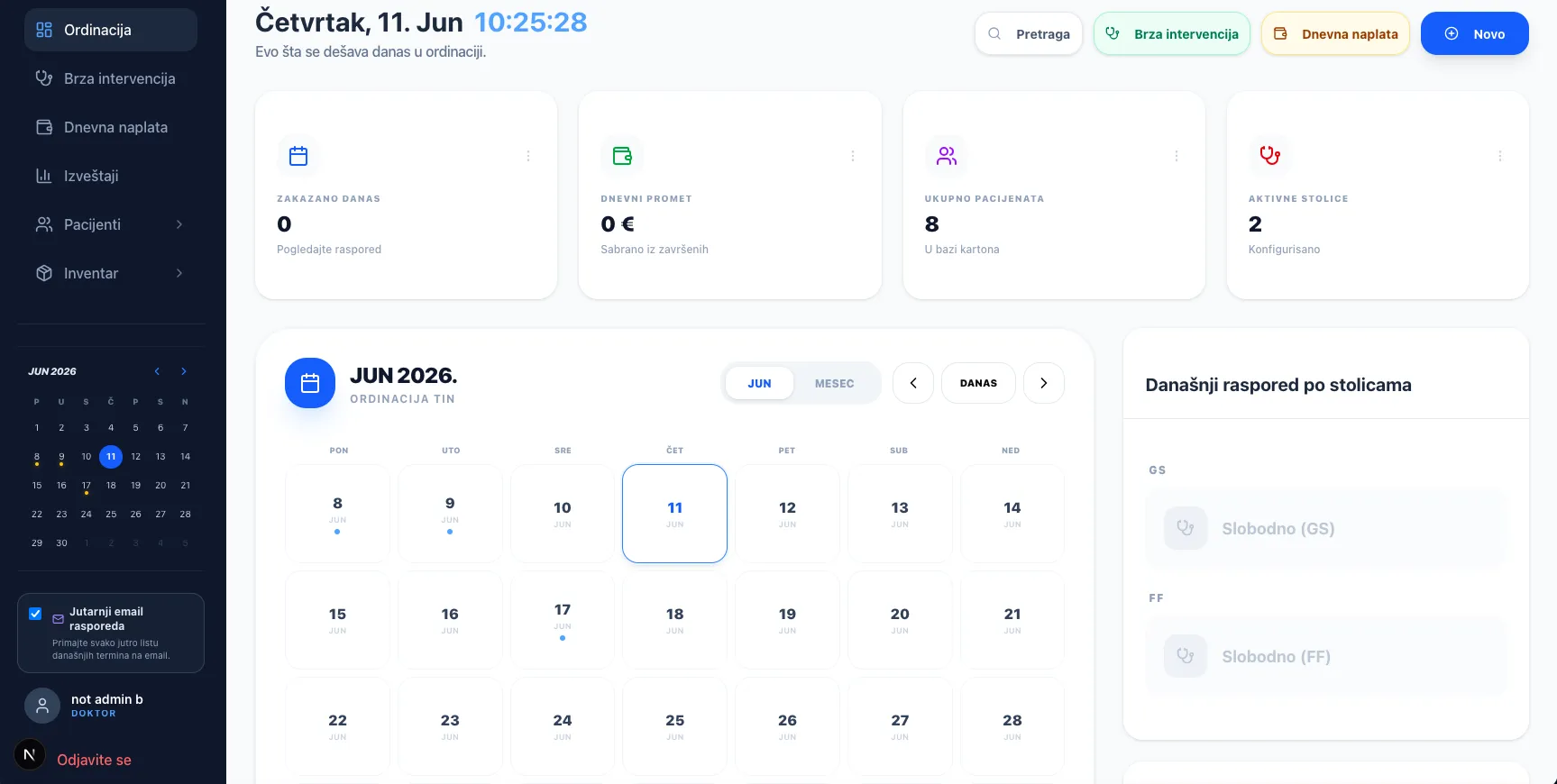This screenshot has width=1557, height=784.
Task: Select today's cell 11 Jun
Action: point(675,514)
